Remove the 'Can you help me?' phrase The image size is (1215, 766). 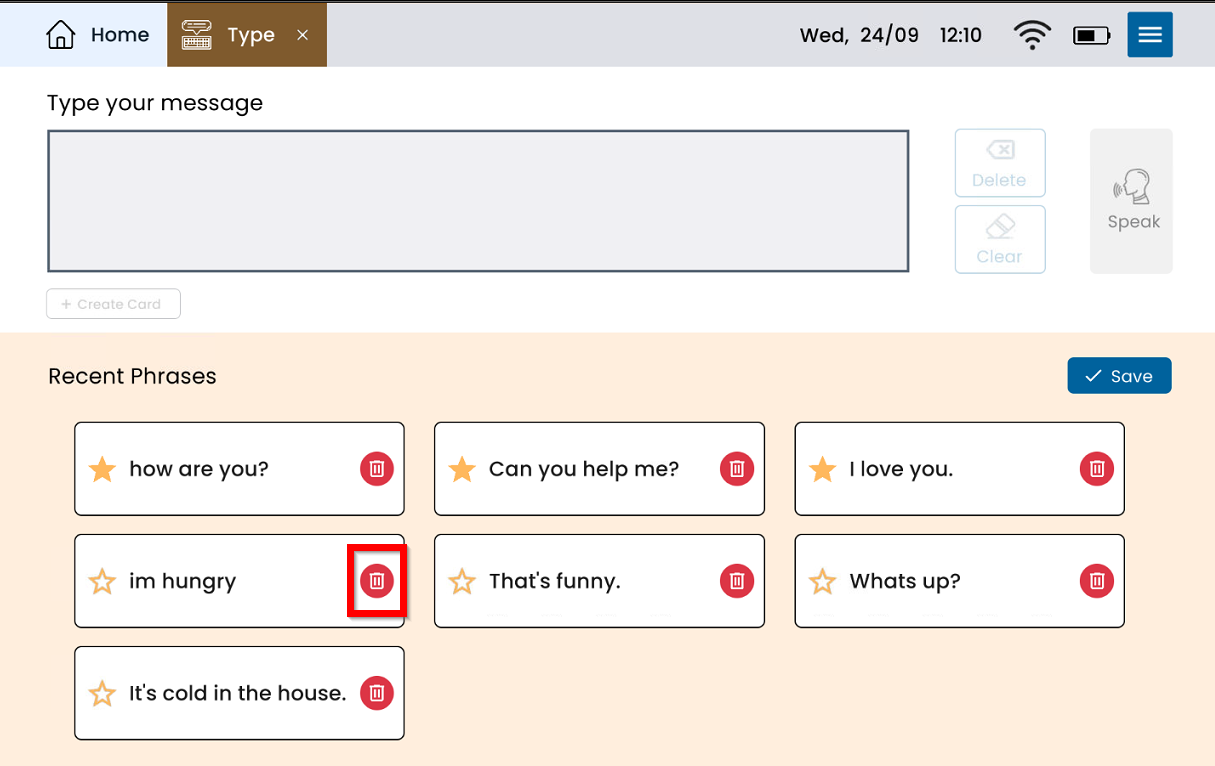(x=737, y=468)
